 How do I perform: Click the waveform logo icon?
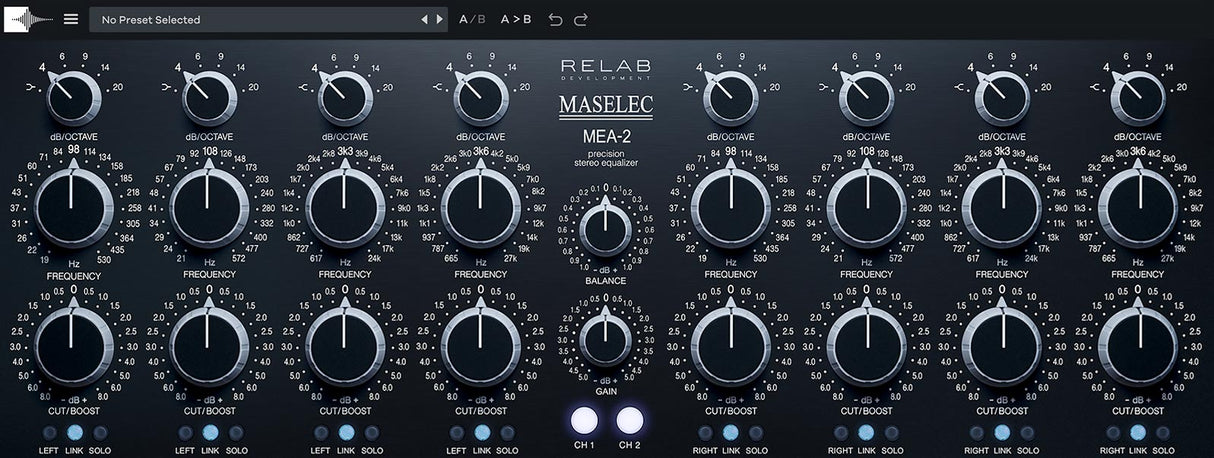[29, 19]
